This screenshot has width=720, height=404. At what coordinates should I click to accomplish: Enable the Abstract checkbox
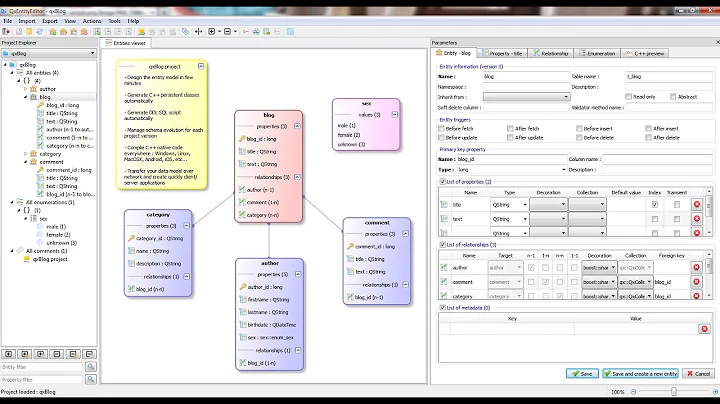[673, 96]
